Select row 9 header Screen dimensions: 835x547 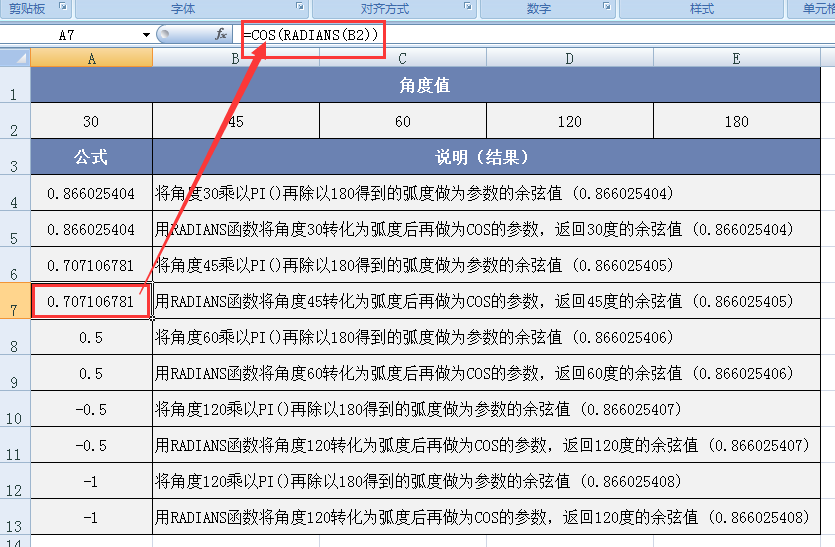click(15, 373)
